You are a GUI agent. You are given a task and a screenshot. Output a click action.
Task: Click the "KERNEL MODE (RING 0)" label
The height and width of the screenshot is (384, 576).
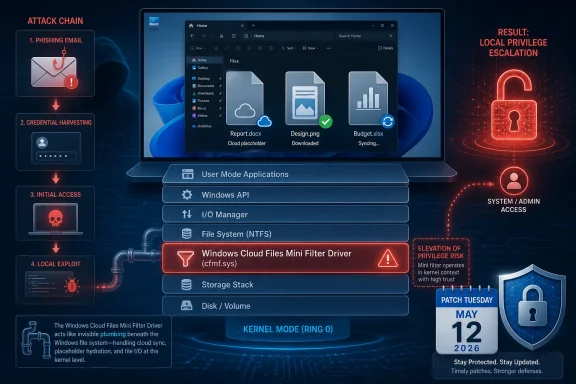coord(288,329)
